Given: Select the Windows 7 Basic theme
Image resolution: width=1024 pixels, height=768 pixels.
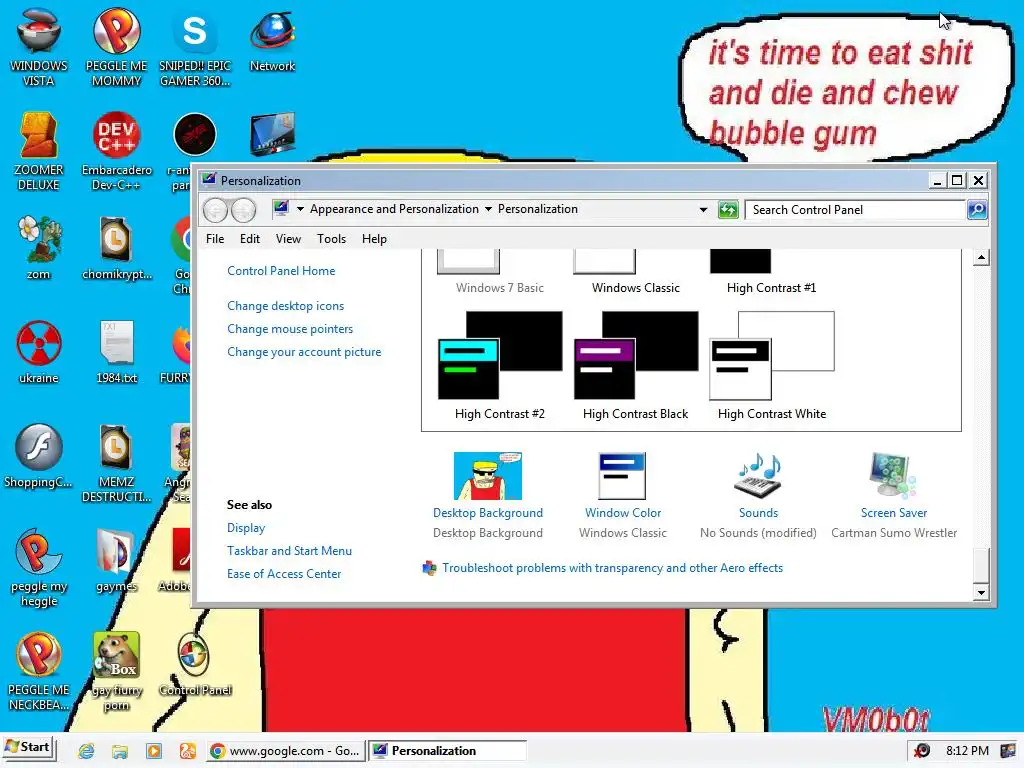Looking at the screenshot, I should point(500,272).
